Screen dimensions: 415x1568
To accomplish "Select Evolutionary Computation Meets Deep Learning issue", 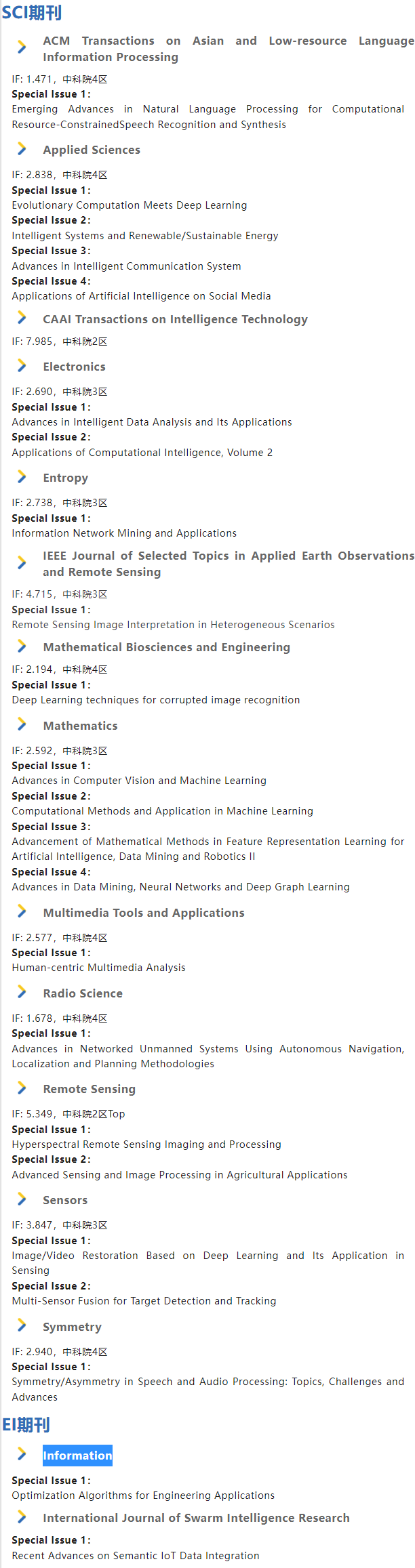I will [129, 205].
